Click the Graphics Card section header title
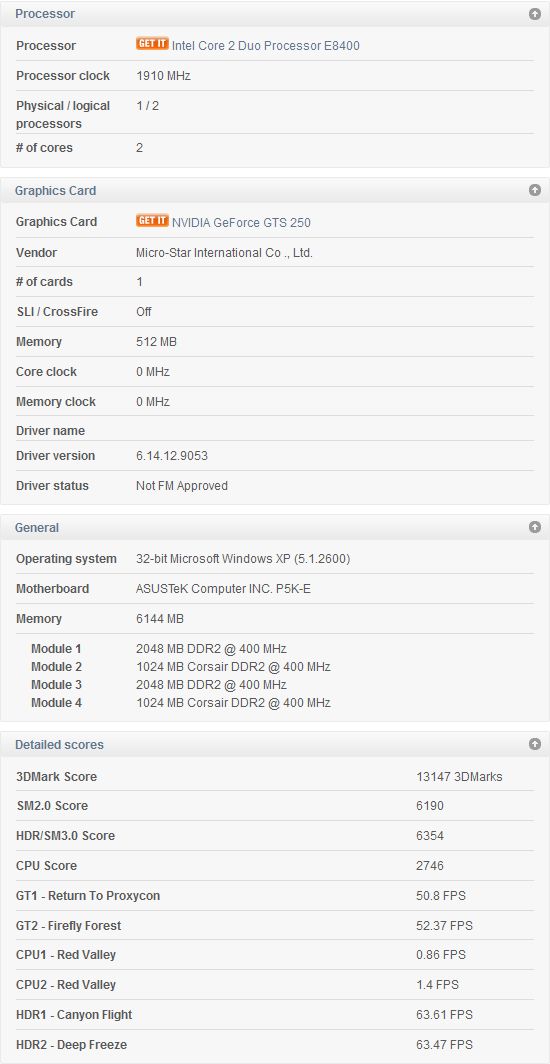 [56, 191]
